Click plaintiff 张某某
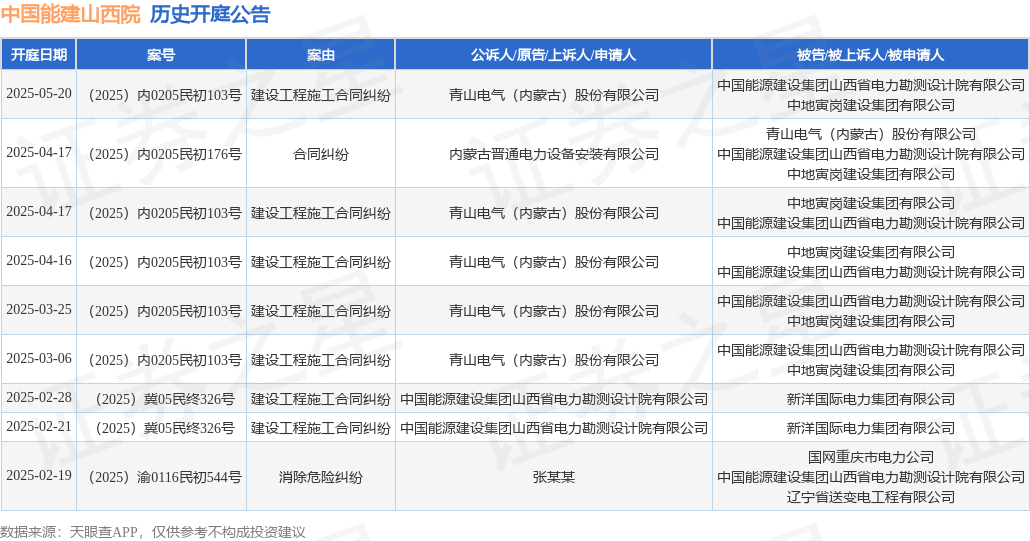The image size is (1030, 541). [x=554, y=477]
